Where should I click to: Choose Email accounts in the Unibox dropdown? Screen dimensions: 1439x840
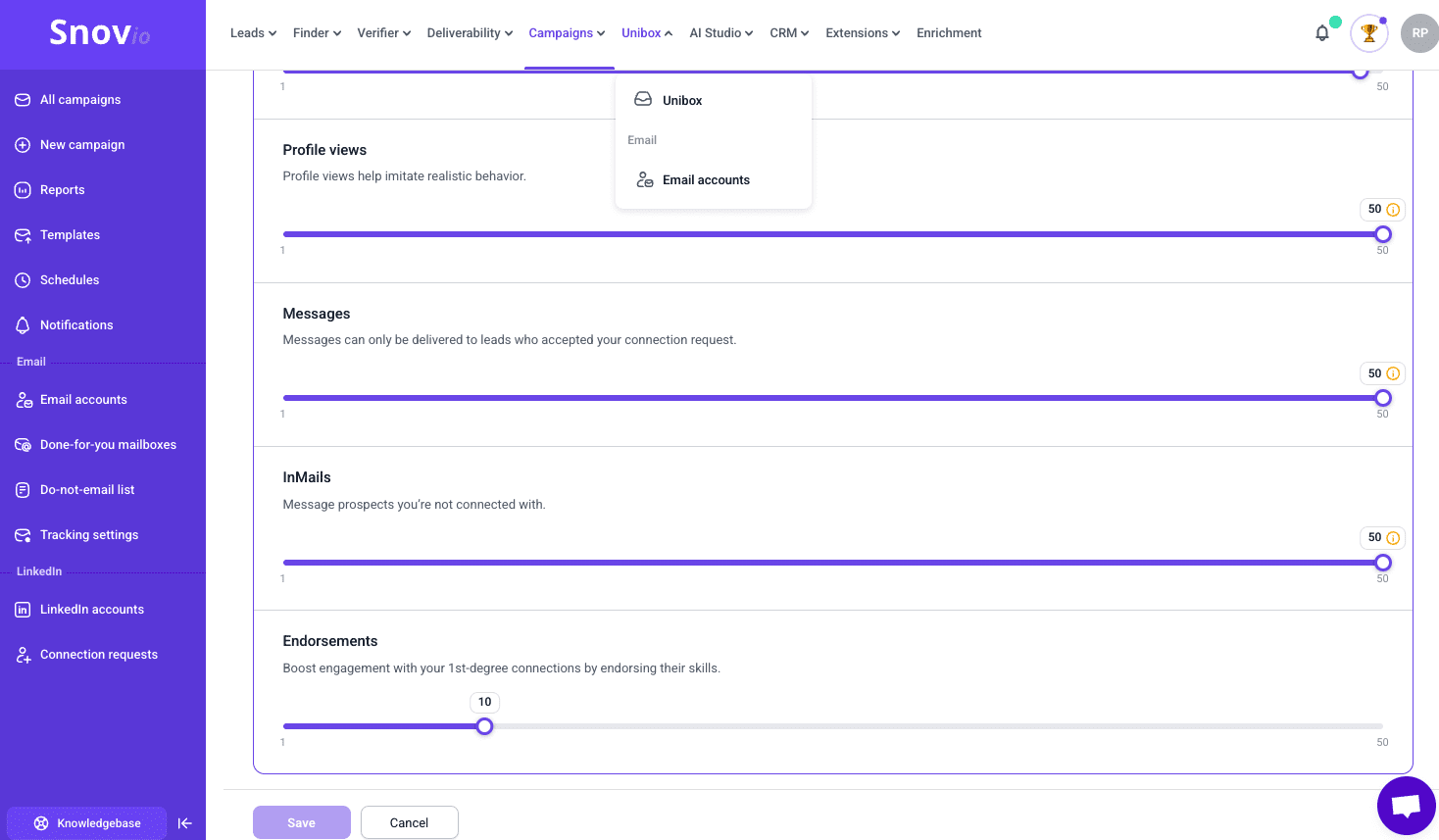[706, 180]
